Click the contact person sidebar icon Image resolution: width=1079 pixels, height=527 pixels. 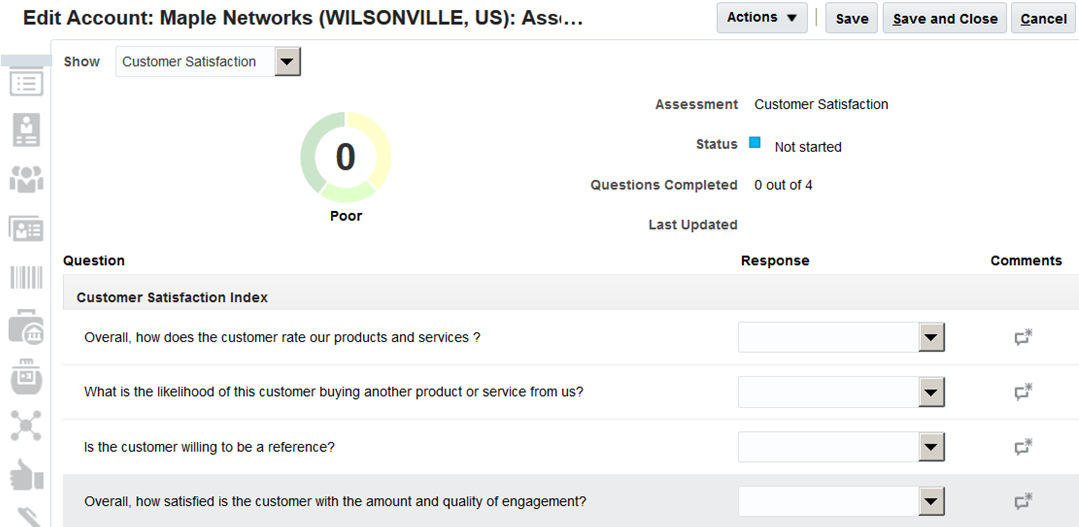pos(26,130)
